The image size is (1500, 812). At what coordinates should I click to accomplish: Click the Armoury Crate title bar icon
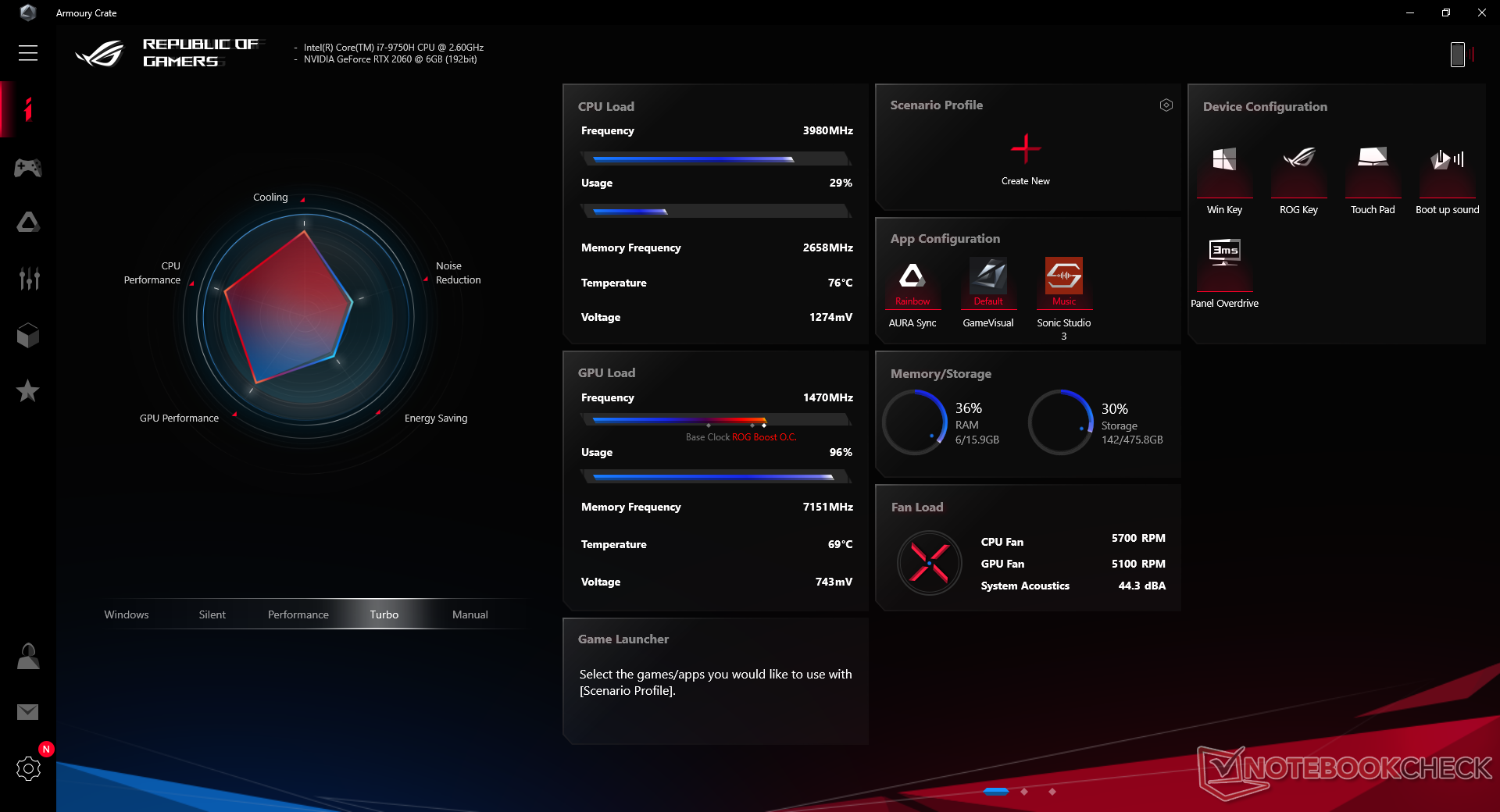click(x=28, y=12)
